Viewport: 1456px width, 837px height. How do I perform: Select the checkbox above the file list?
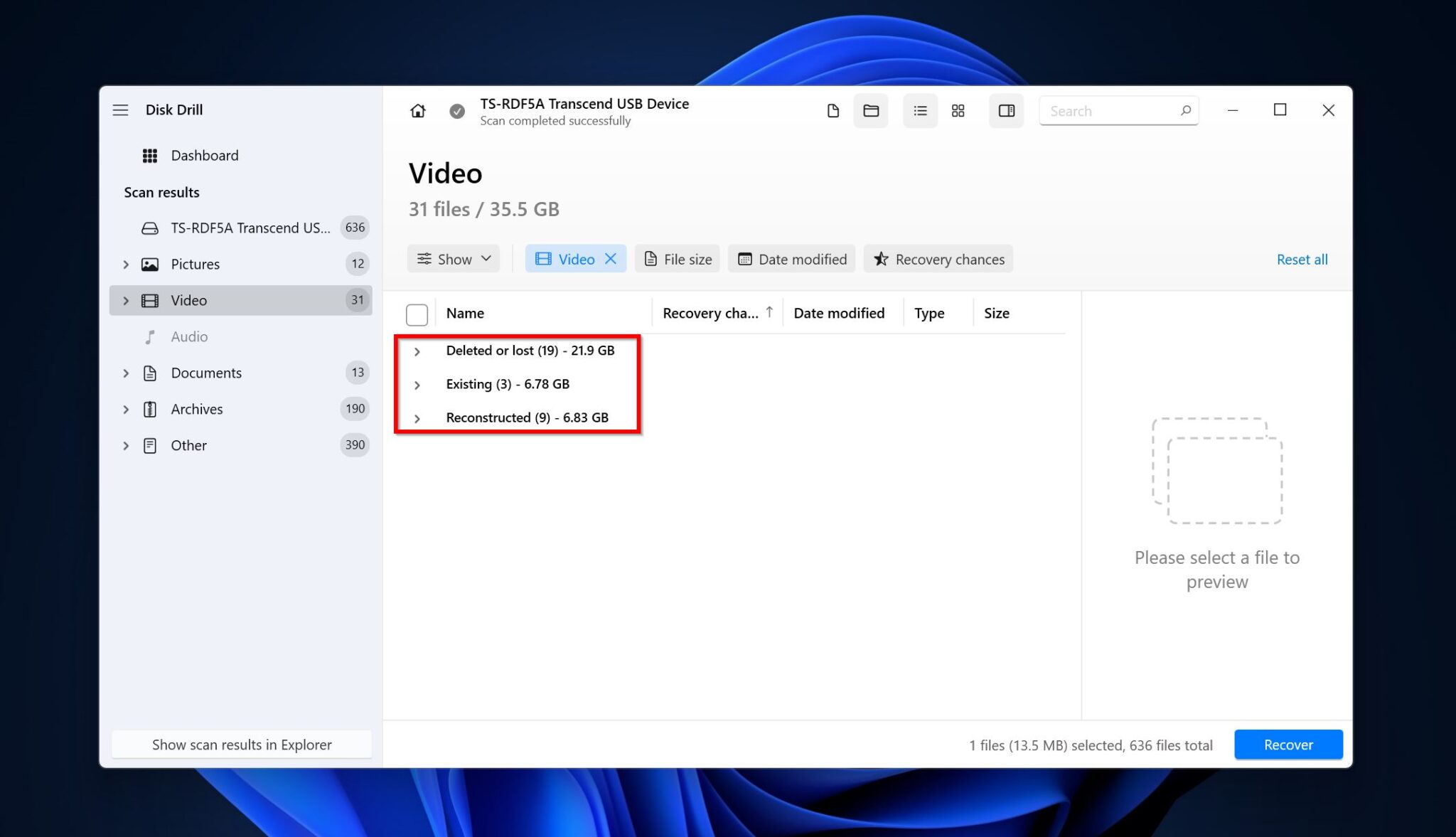point(417,314)
